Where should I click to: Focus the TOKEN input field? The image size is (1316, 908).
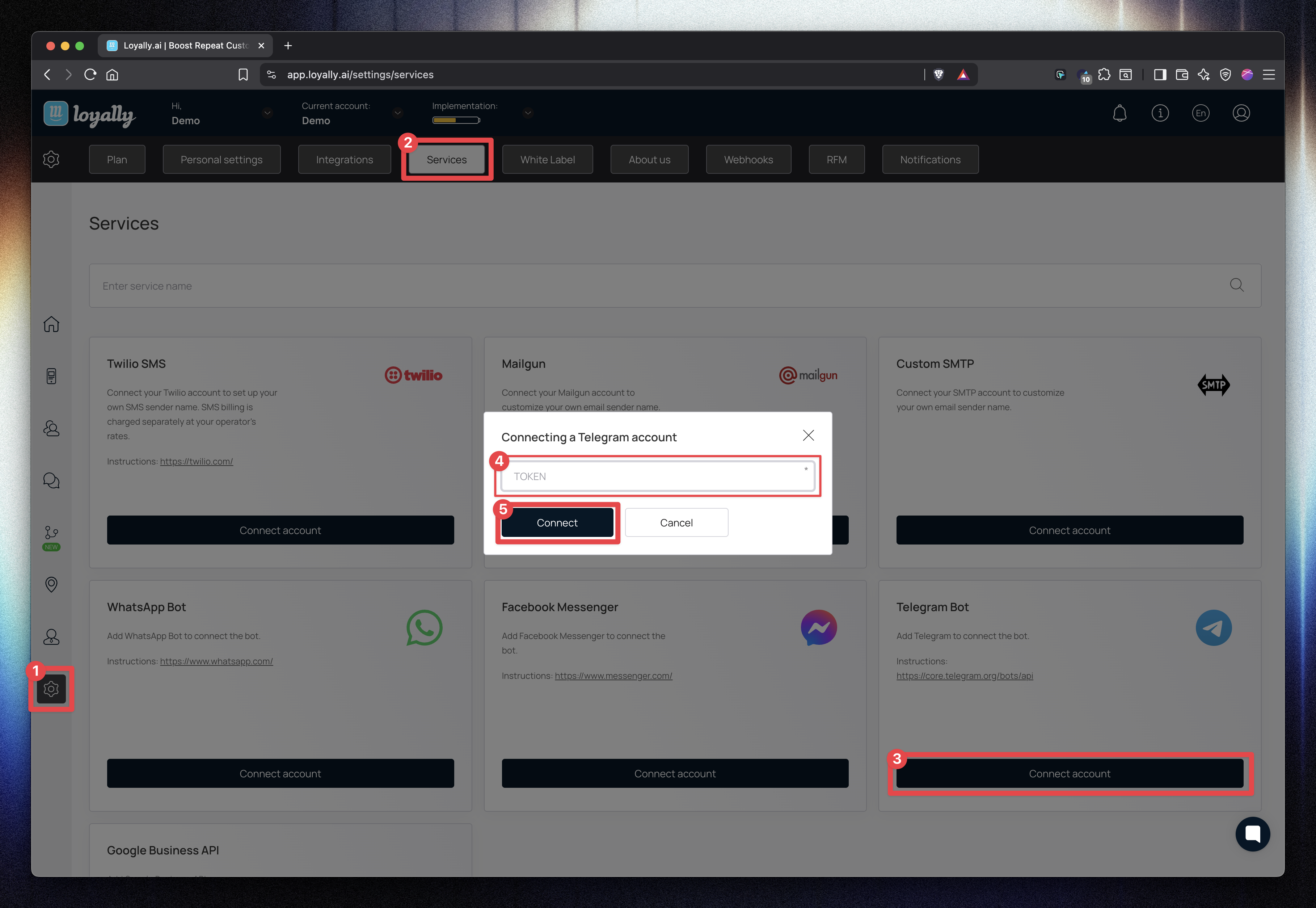coord(657,476)
